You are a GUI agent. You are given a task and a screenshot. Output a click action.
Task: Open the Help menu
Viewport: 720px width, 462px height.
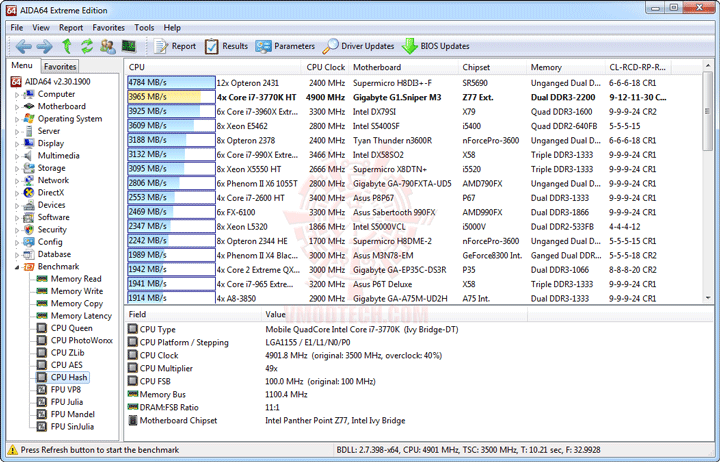tap(172, 28)
